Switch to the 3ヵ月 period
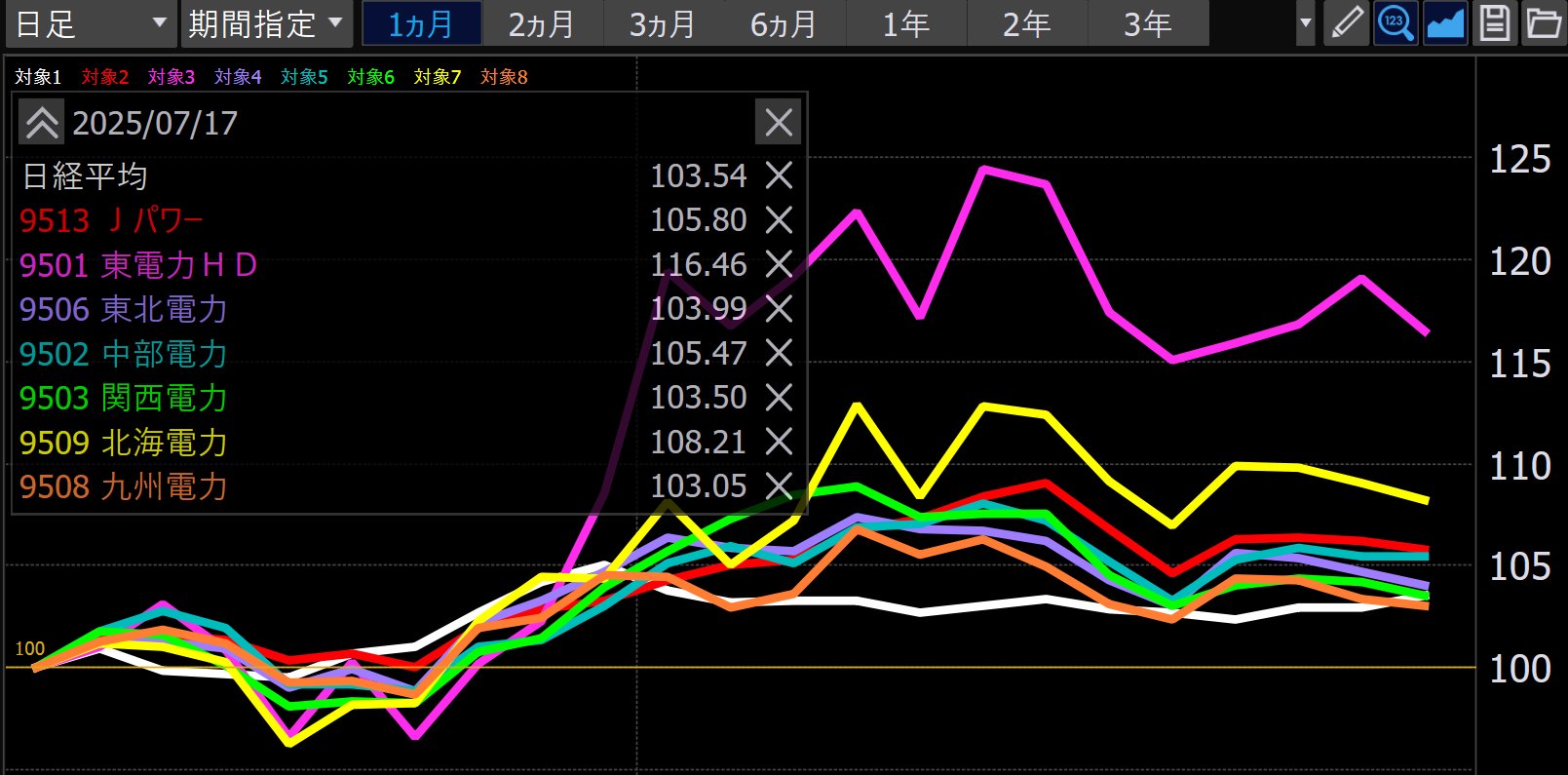The height and width of the screenshot is (775, 1568). click(663, 23)
